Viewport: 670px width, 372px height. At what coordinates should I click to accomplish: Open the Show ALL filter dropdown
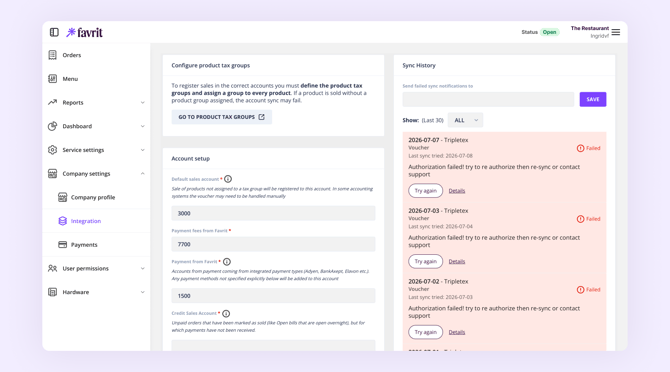coord(465,120)
